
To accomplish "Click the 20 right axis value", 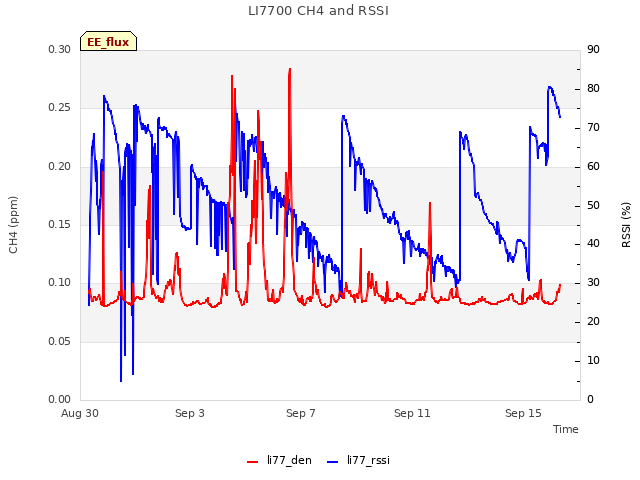I will click(x=593, y=322).
